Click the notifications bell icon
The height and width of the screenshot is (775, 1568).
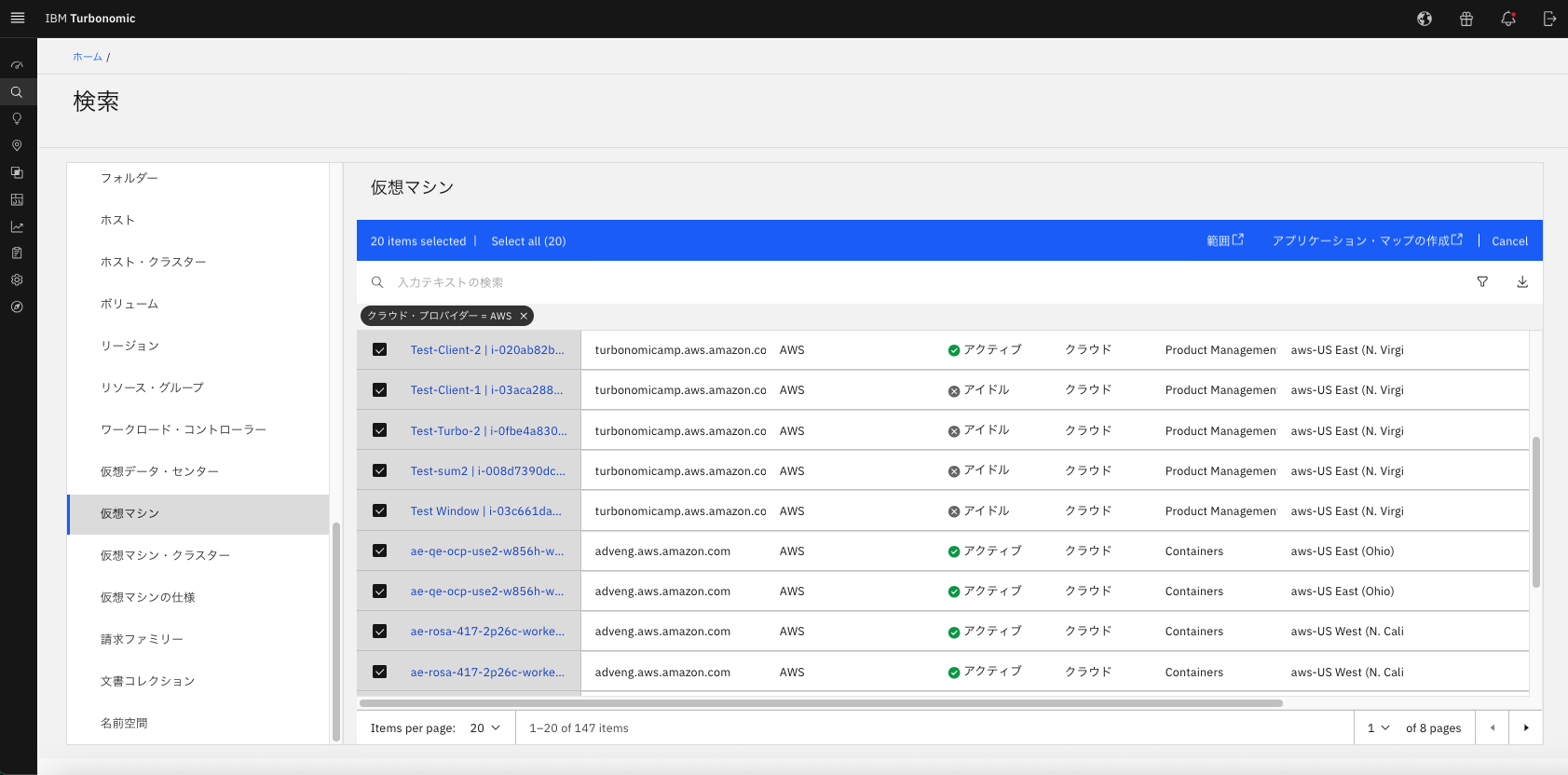point(1507,19)
